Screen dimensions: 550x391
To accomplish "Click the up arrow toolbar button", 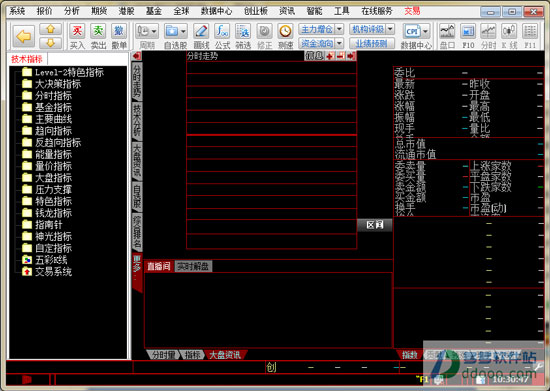I will [51, 29].
